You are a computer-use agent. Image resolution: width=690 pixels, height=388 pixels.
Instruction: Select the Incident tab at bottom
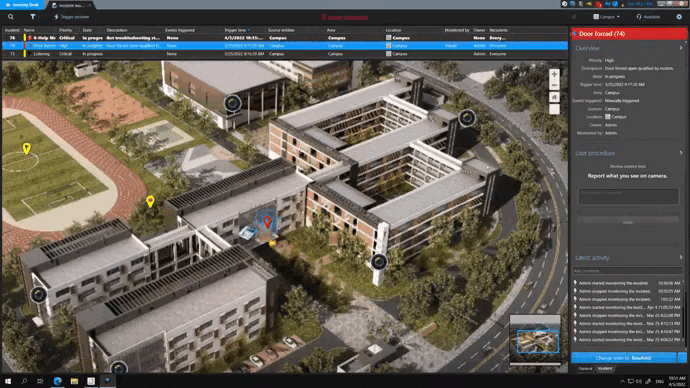[605, 368]
